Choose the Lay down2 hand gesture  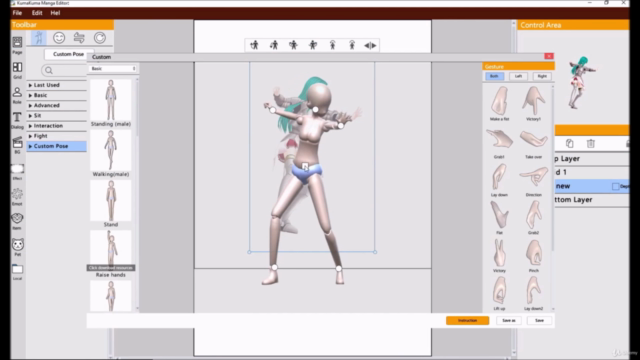click(533, 294)
